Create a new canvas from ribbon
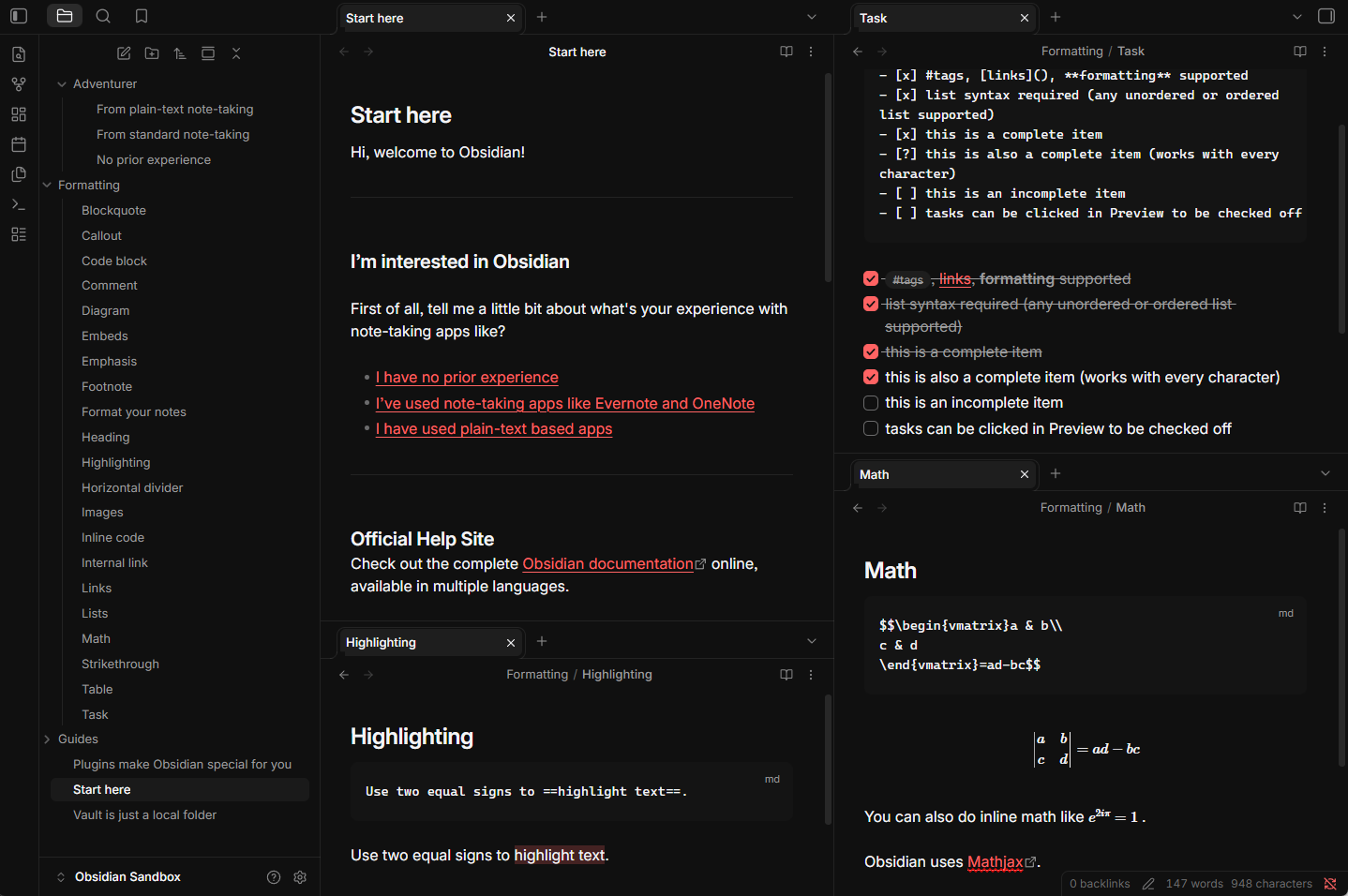 tap(19, 114)
